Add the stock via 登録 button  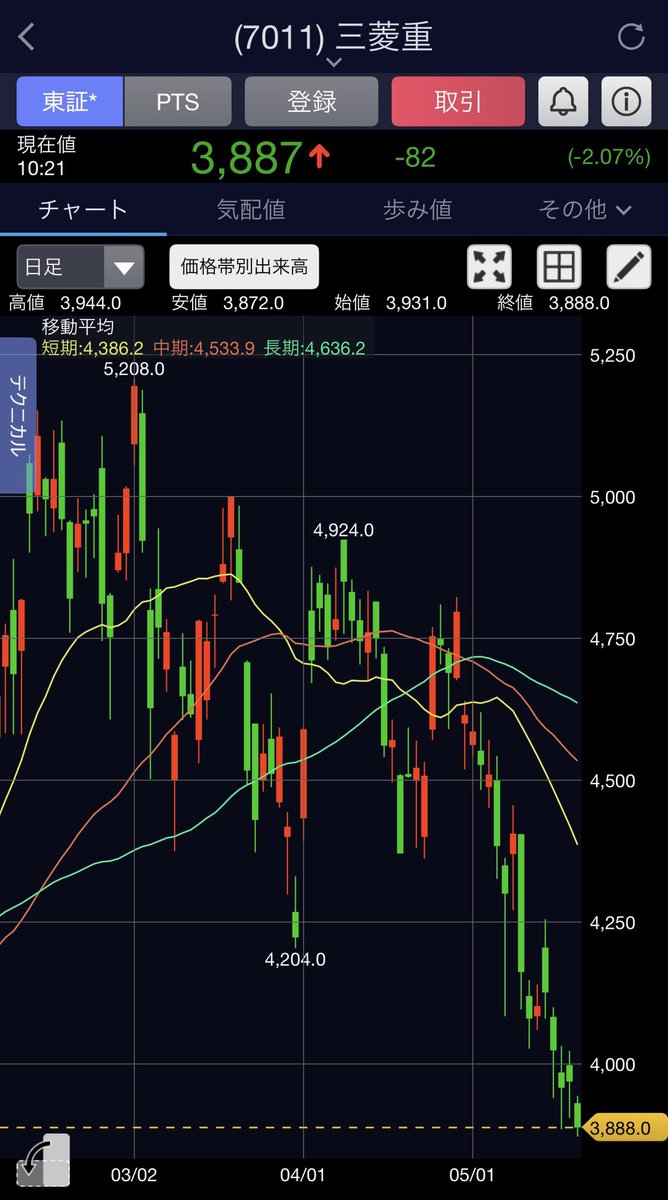coord(312,101)
